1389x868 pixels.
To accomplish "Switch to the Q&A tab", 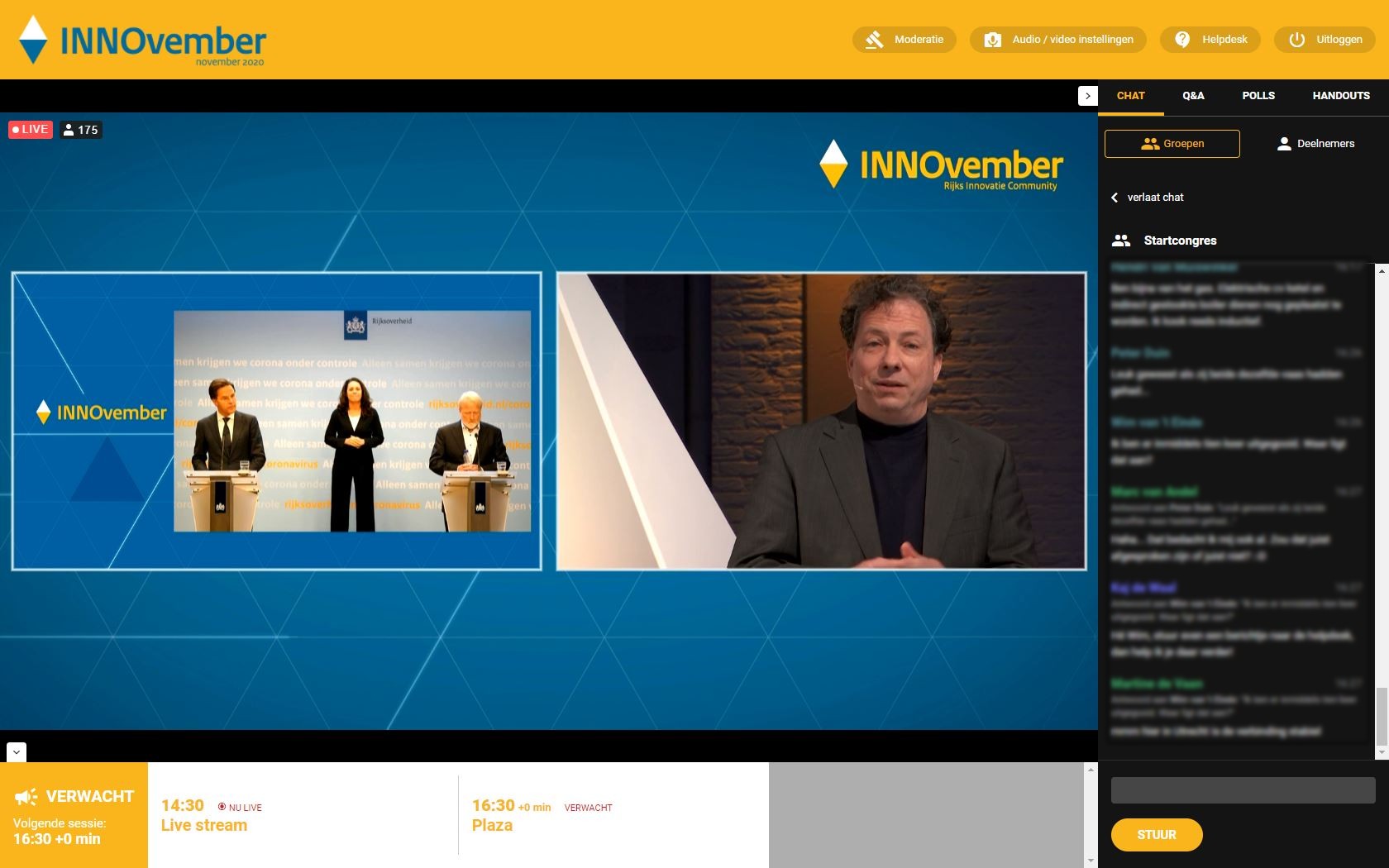I will pos(1193,96).
